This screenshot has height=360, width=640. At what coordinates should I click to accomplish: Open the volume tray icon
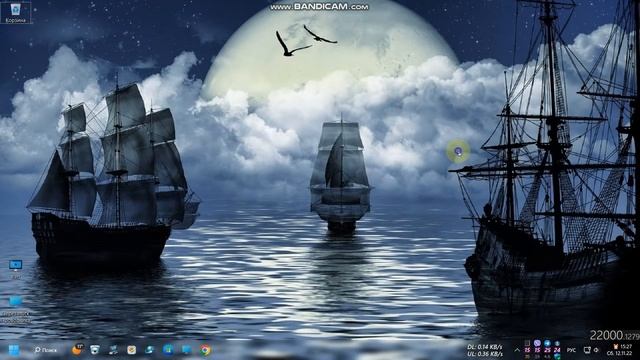(x=596, y=350)
